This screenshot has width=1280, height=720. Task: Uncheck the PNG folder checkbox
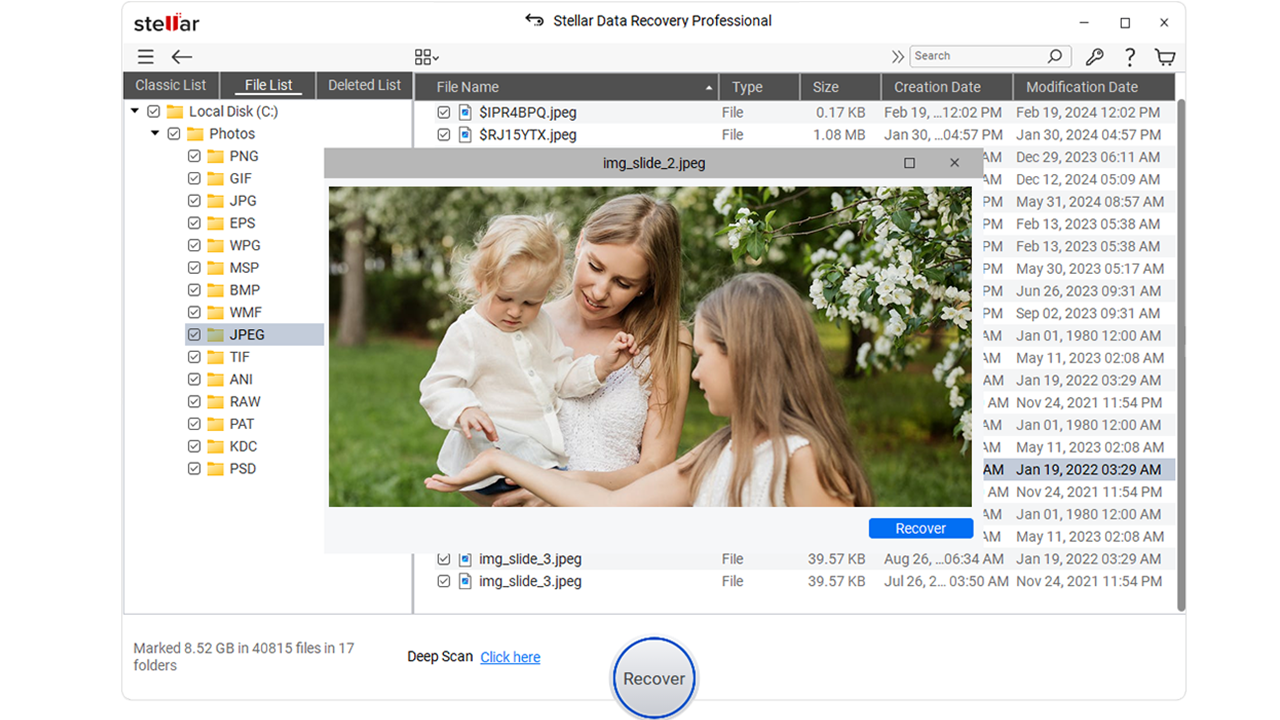coord(195,156)
